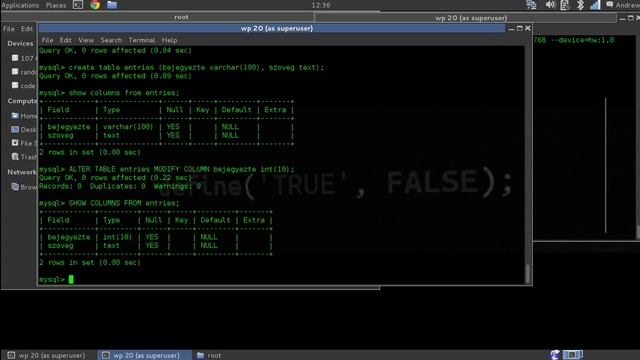Screen dimensions: 640x360
Task: Click the display icon in system tray
Action: 531,5
